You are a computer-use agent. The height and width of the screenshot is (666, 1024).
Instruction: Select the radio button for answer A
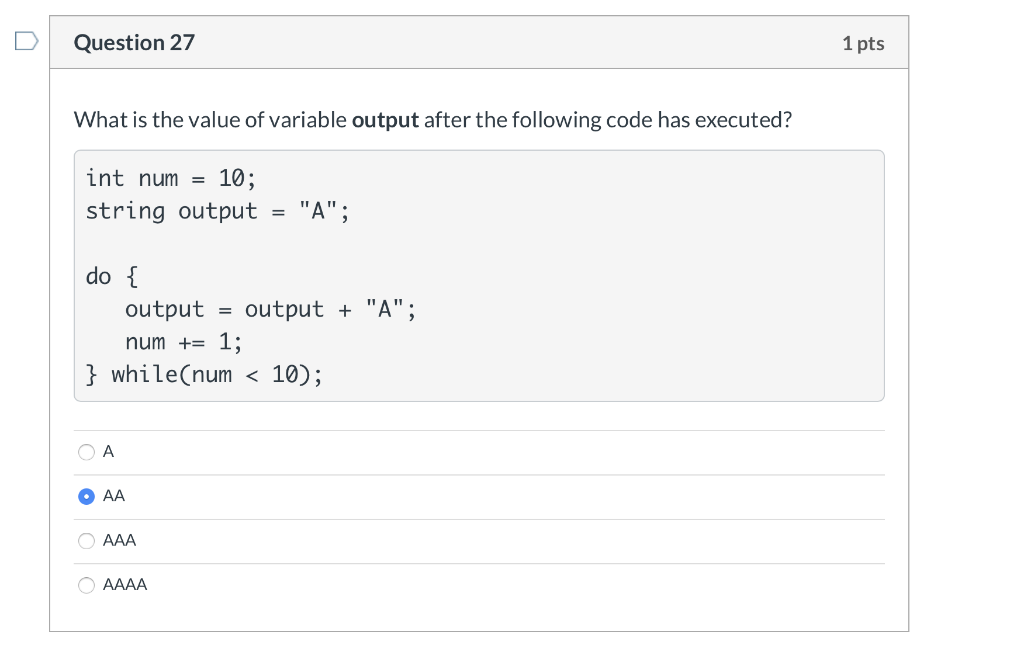(x=86, y=452)
